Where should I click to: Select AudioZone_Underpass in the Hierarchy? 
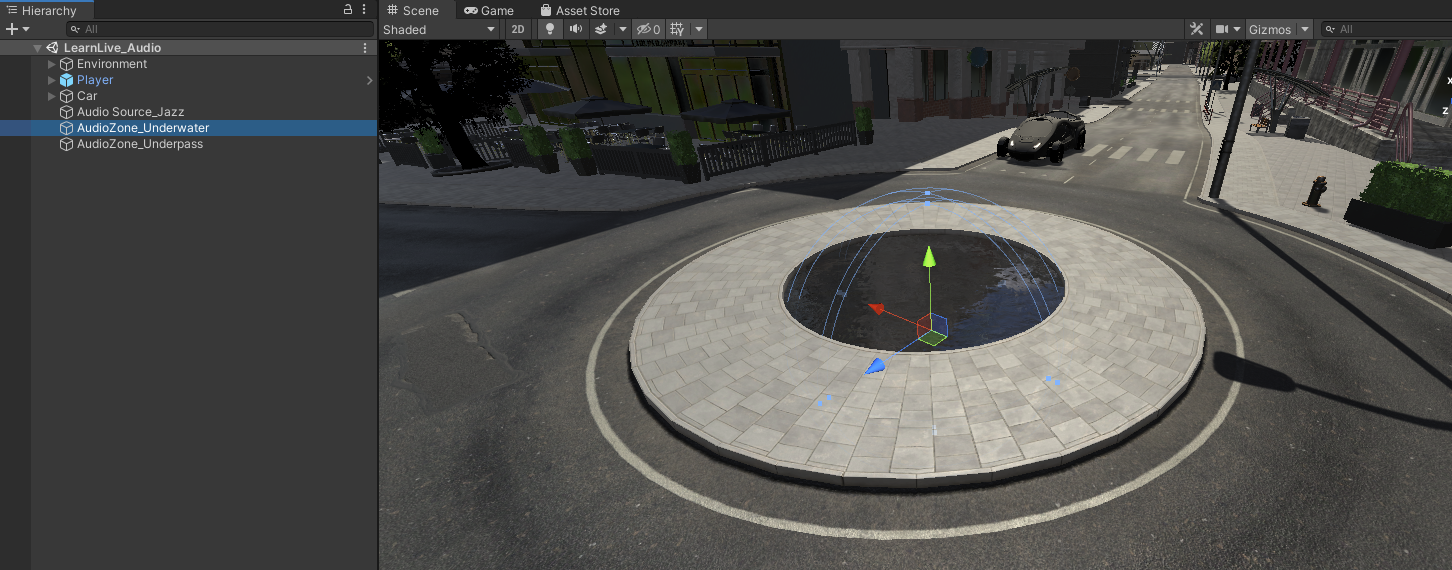[140, 144]
